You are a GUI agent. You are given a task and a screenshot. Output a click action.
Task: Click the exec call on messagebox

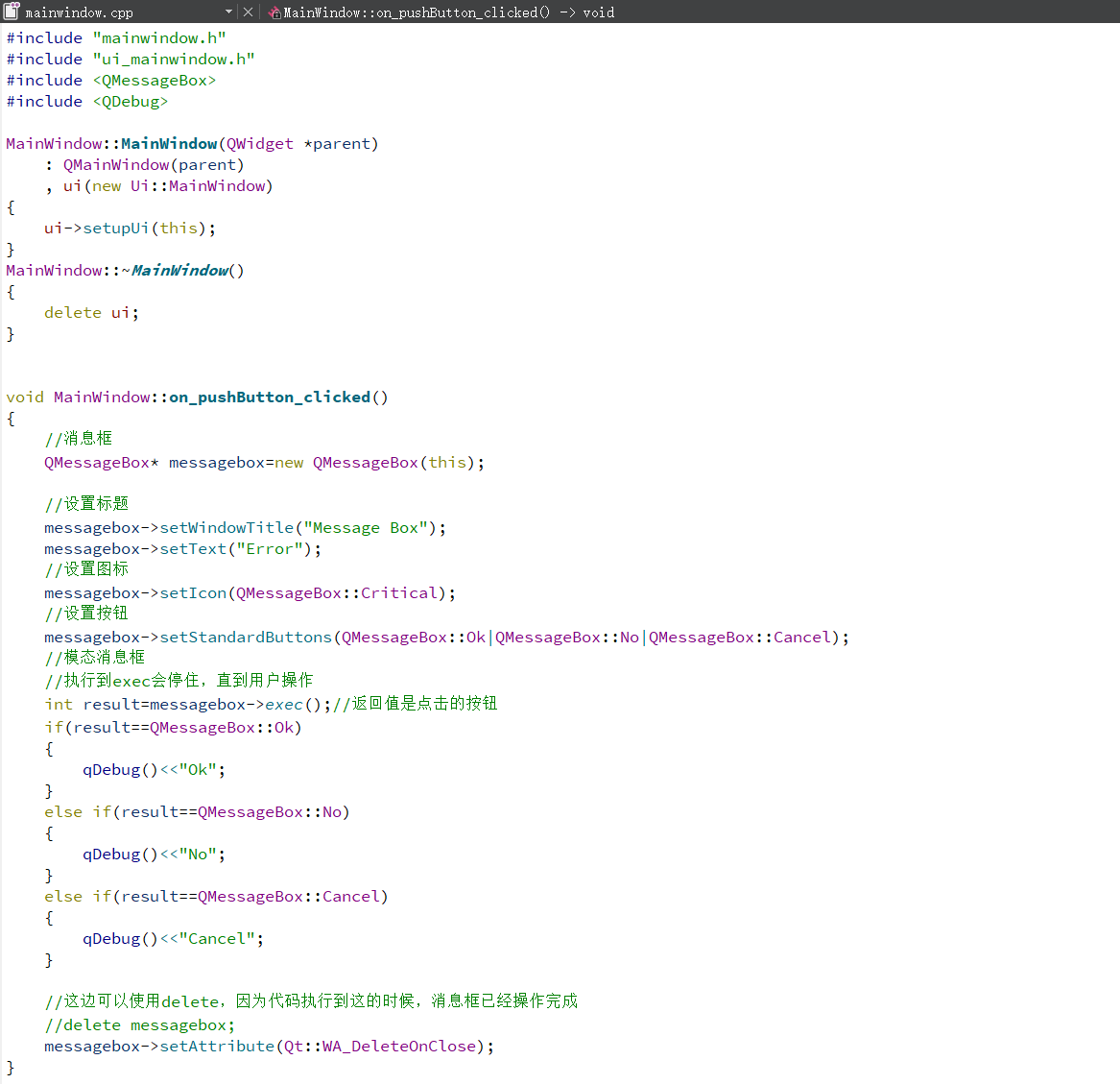tap(283, 705)
